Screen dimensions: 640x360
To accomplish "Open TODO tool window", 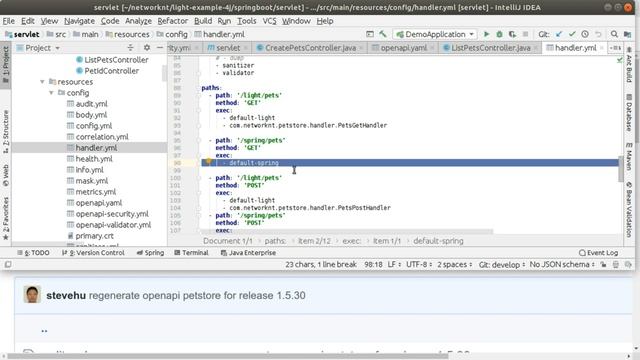I will pos(33,253).
